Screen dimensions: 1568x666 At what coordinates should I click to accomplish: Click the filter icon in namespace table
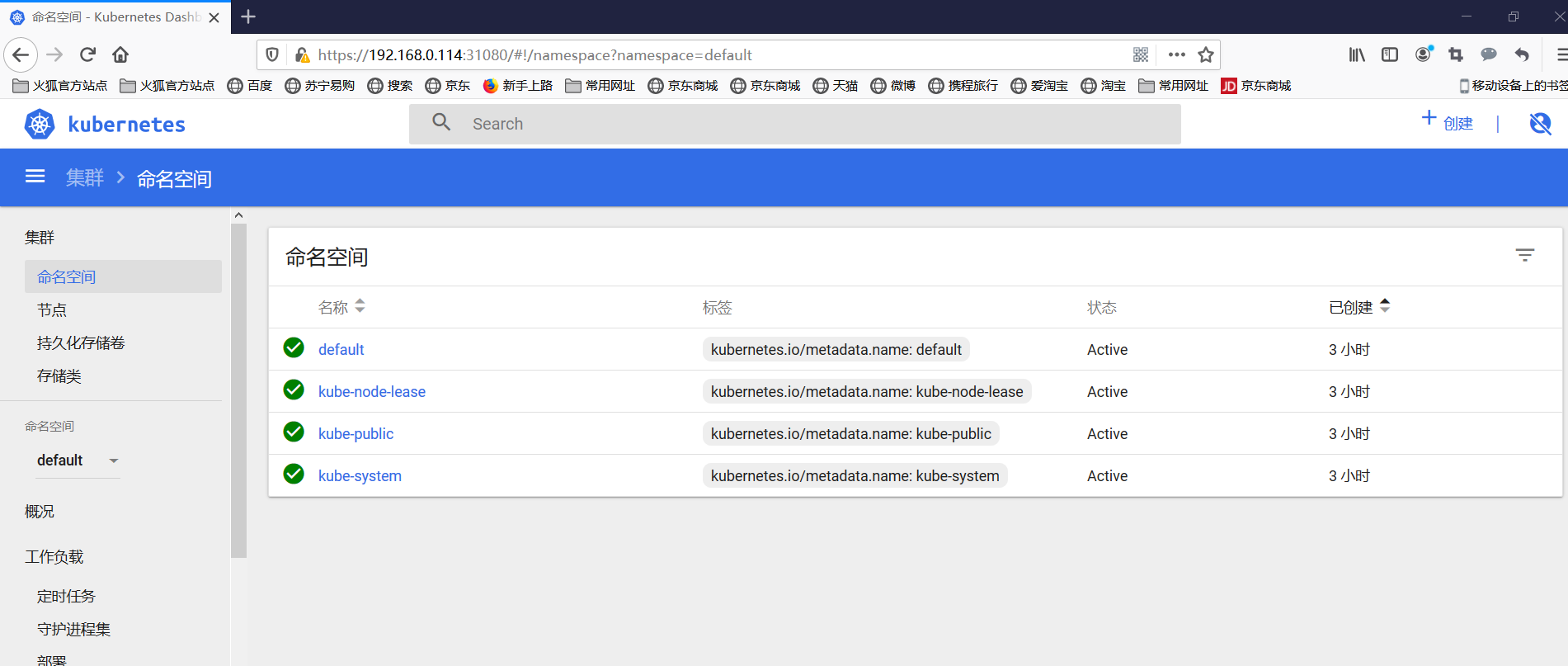click(1525, 256)
